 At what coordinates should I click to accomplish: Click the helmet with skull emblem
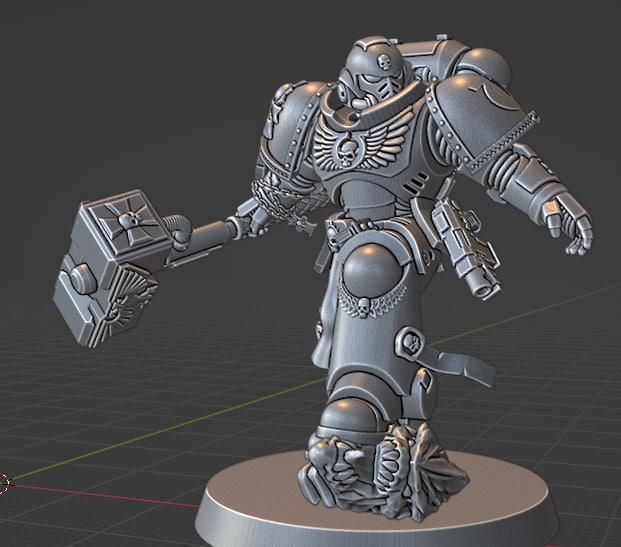(x=374, y=74)
